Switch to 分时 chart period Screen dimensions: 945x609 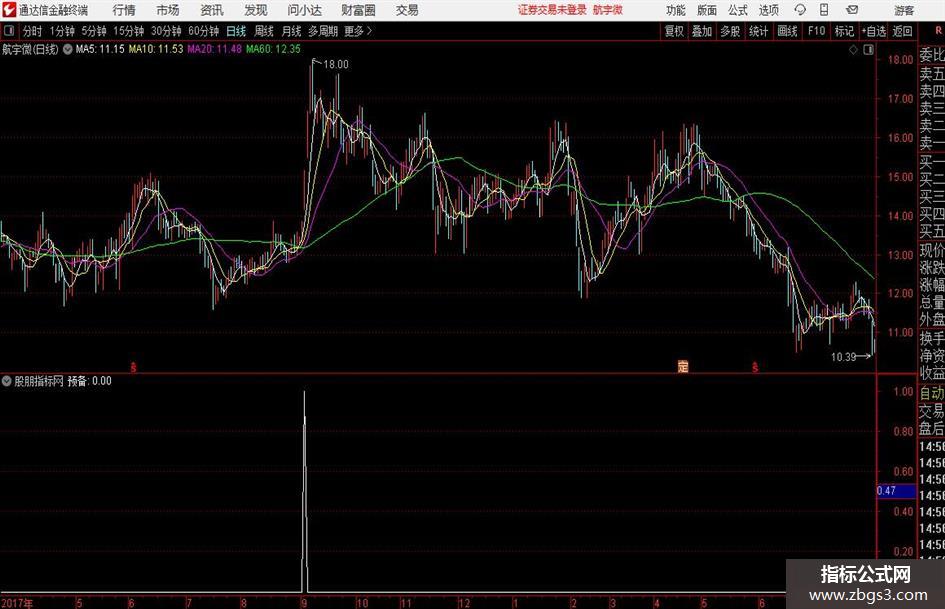pos(33,31)
